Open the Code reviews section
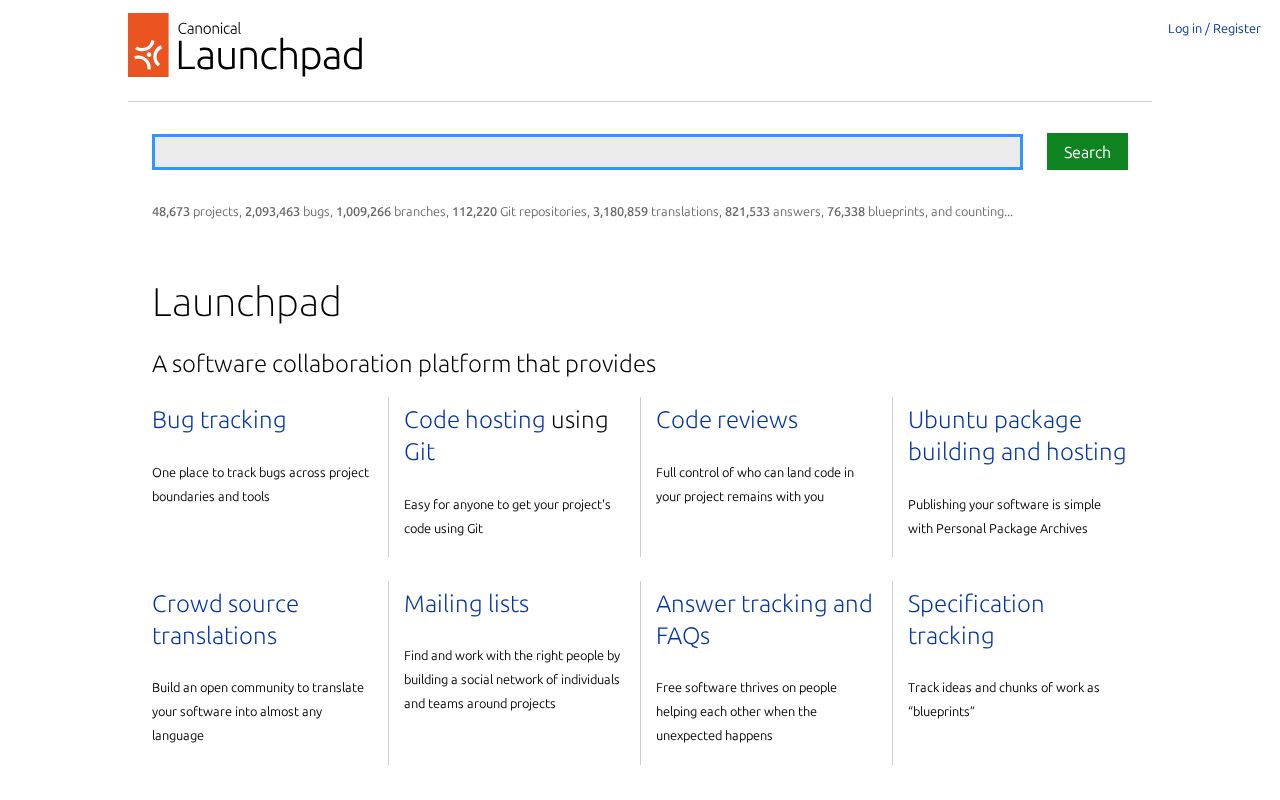 pyautogui.click(x=727, y=420)
